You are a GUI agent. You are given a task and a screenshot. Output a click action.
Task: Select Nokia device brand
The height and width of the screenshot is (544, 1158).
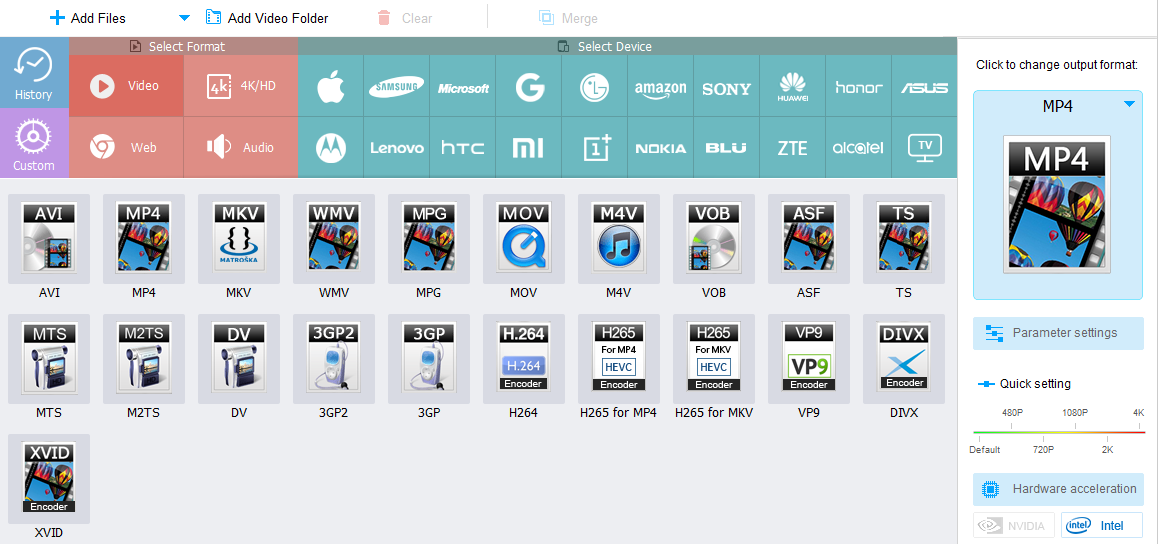tap(661, 148)
